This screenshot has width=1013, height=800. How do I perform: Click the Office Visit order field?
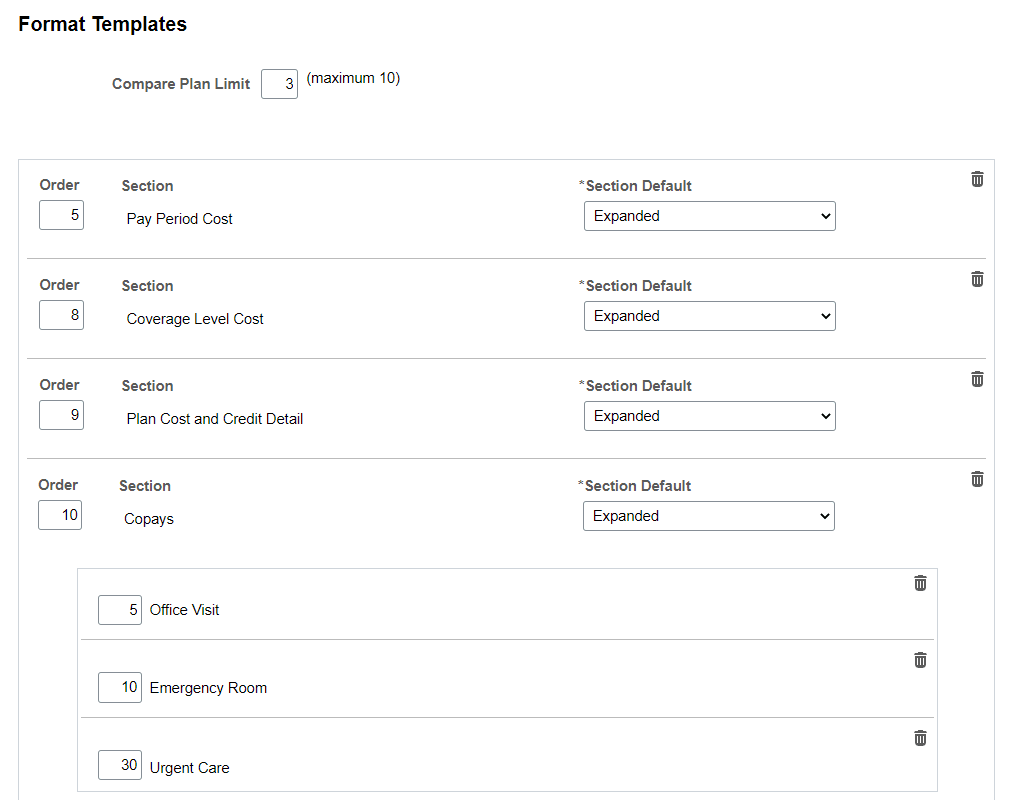tap(120, 610)
